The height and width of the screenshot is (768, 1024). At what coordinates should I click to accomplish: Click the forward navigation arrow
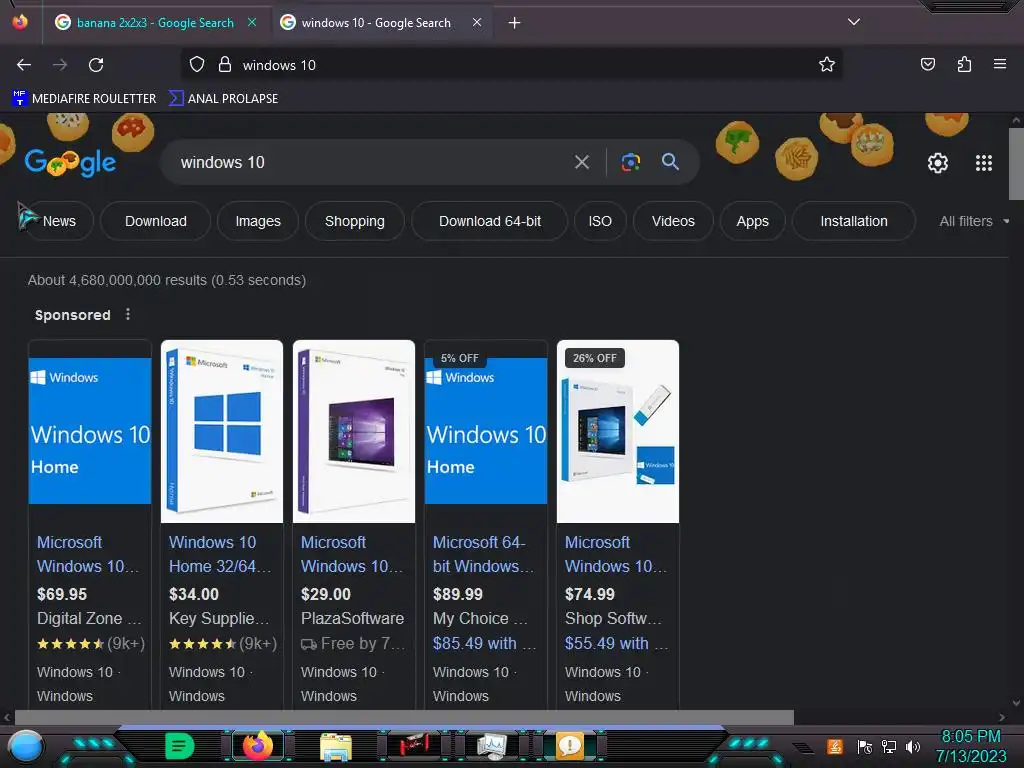tap(60, 65)
